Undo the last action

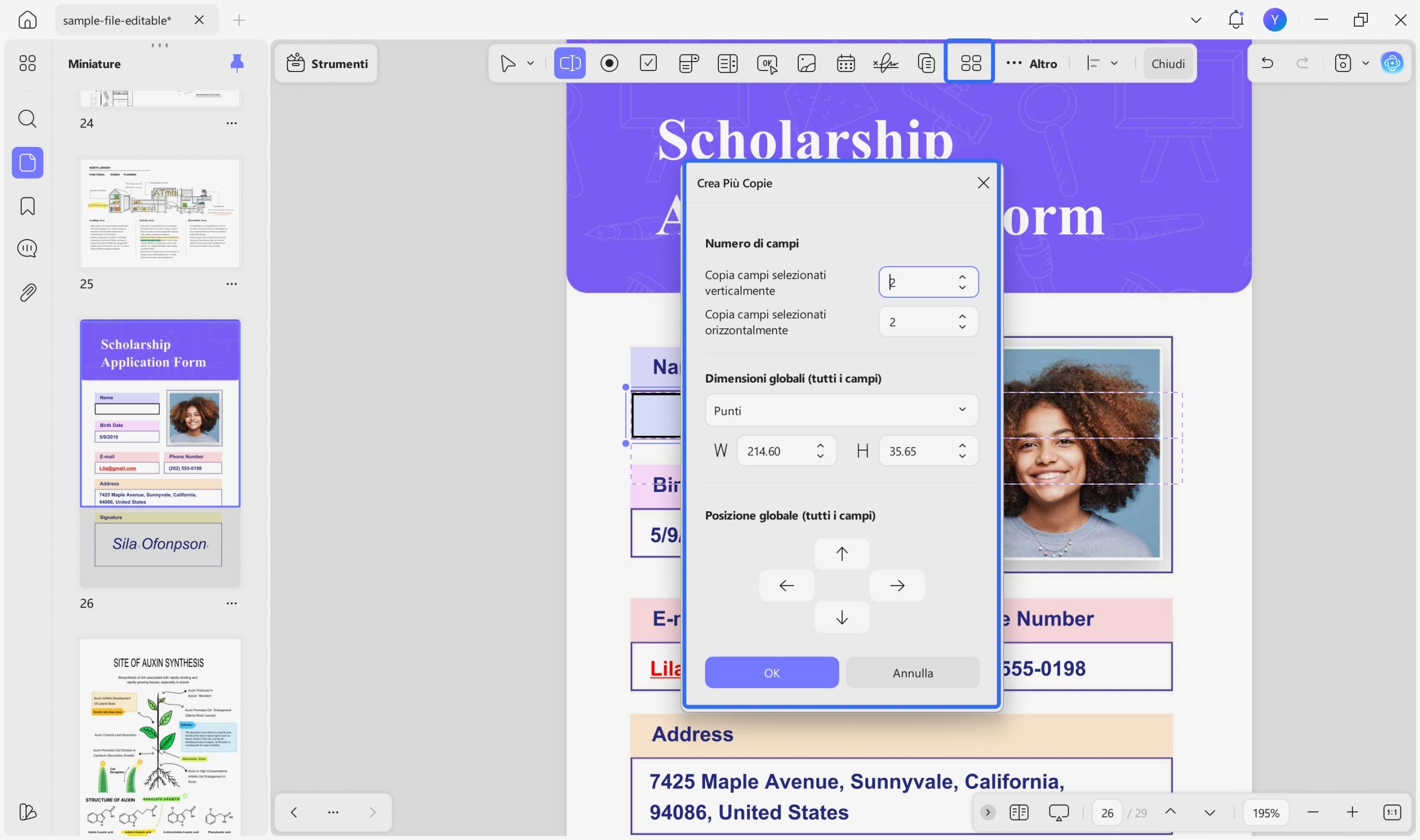1267,63
